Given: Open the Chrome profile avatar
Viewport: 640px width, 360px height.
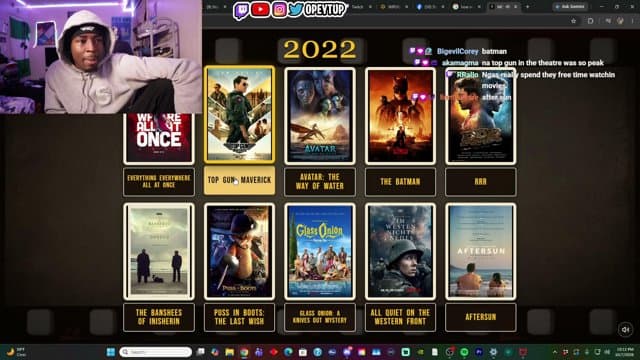Looking at the screenshot, I should [x=620, y=21].
